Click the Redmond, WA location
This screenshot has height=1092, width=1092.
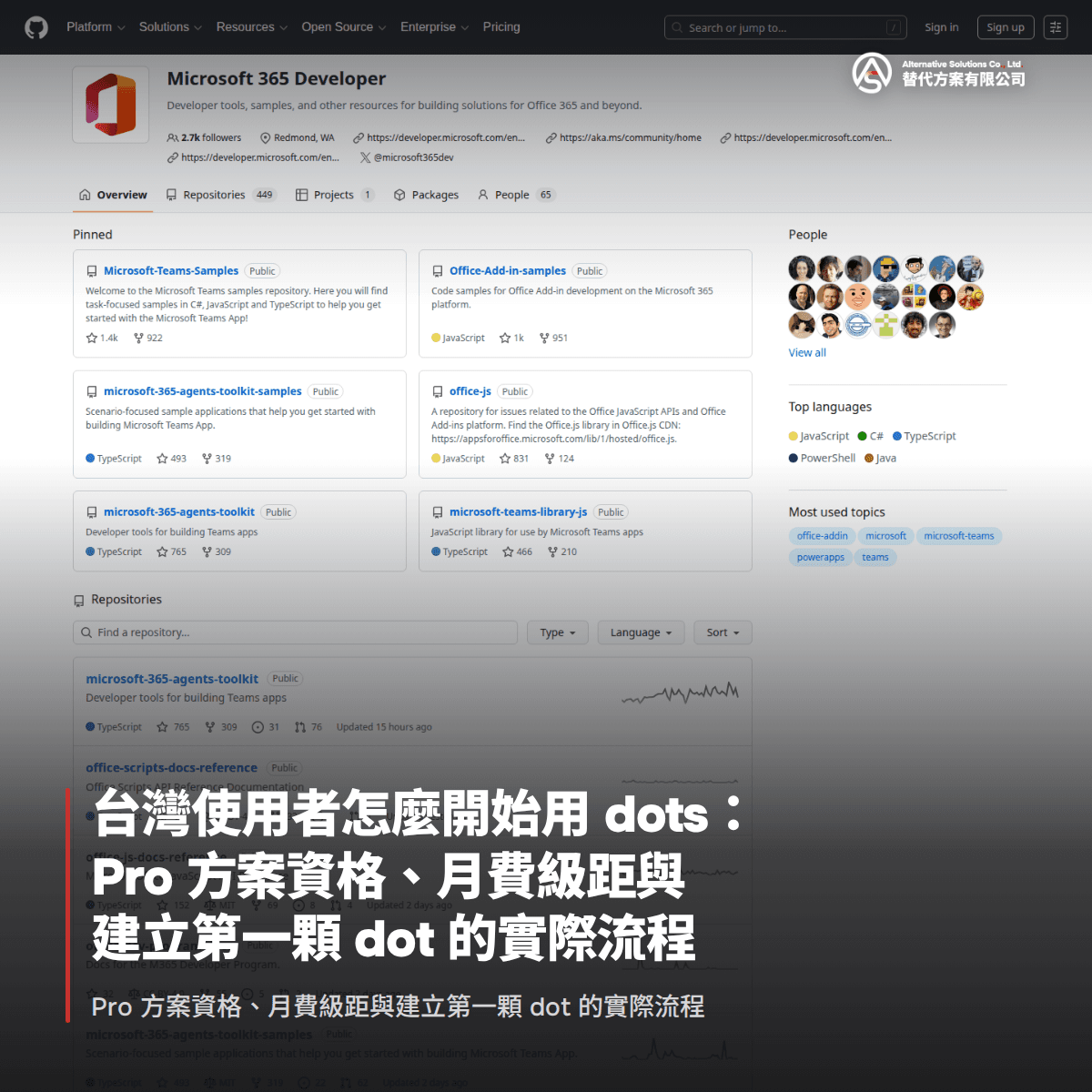[298, 137]
